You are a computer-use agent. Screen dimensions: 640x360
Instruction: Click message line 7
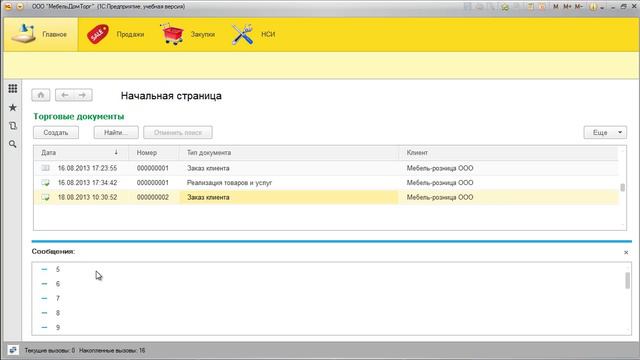coord(58,298)
